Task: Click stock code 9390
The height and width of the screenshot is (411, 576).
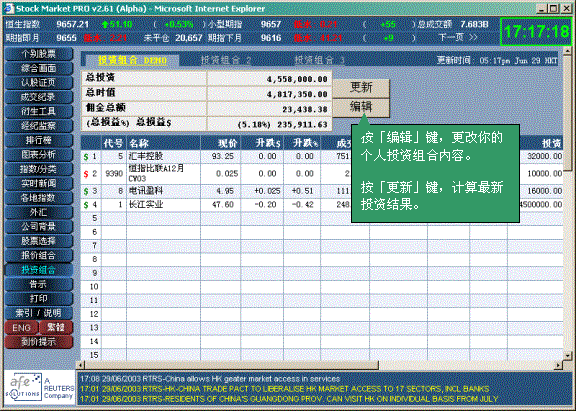Action: (114, 173)
